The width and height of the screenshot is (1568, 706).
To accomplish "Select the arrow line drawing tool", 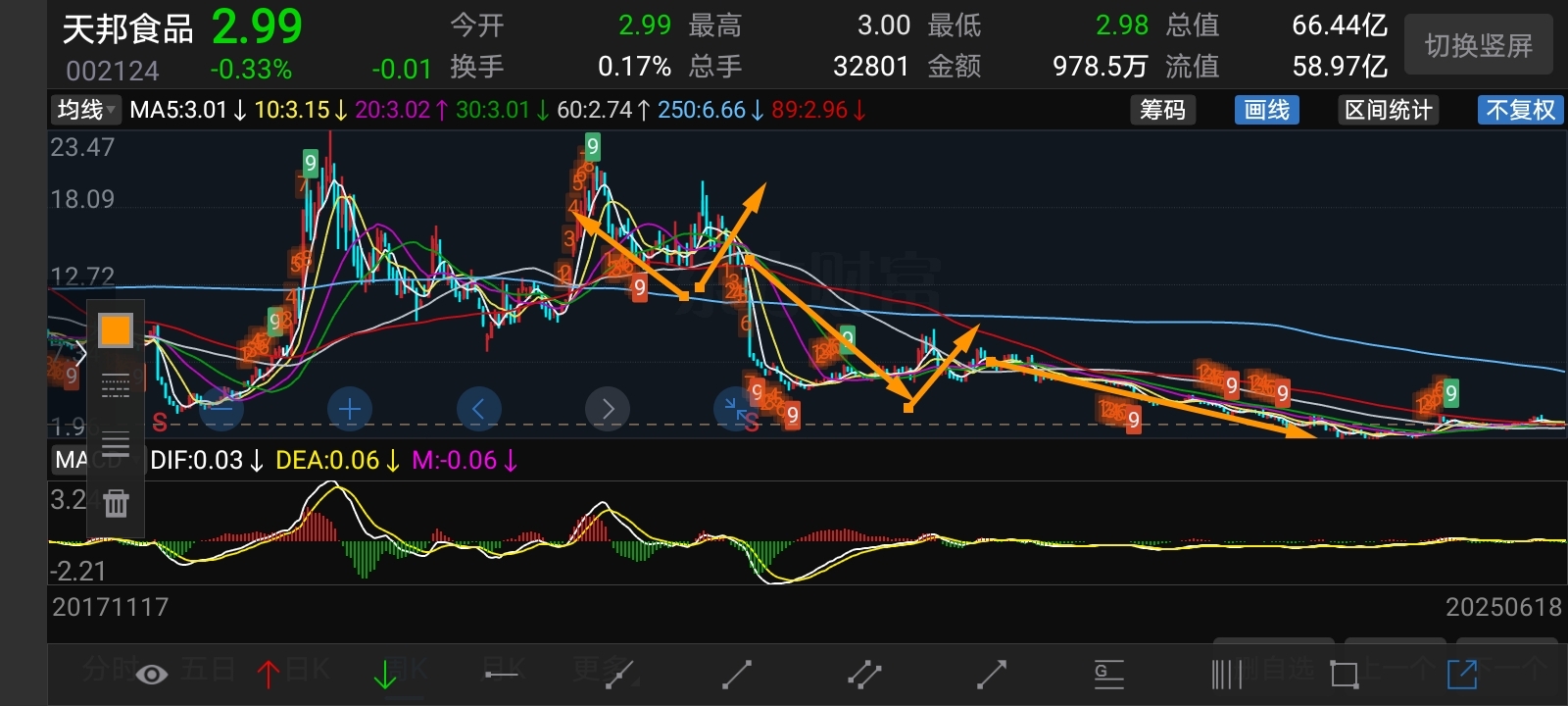I will 992,674.
